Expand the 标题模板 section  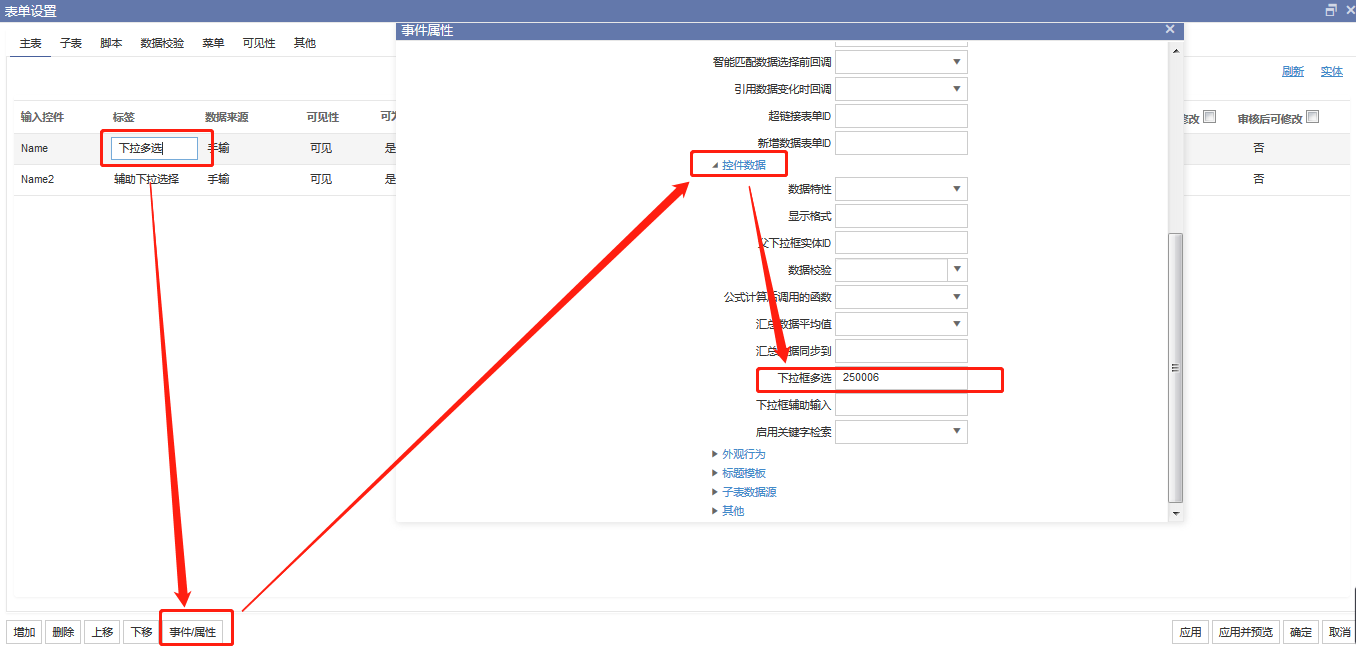744,472
